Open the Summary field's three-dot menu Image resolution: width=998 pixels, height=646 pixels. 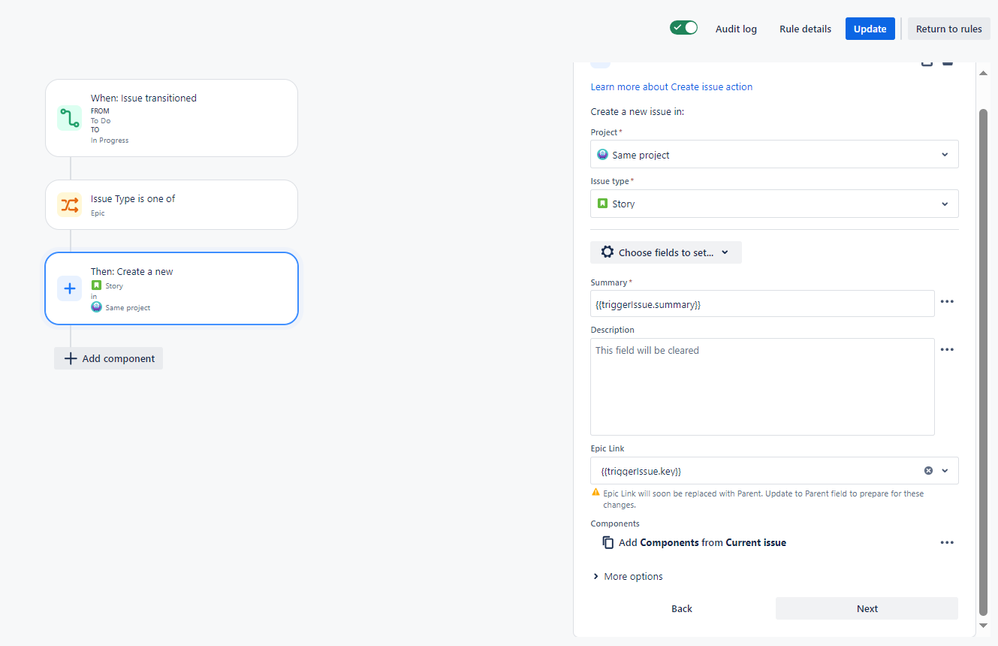coord(947,302)
